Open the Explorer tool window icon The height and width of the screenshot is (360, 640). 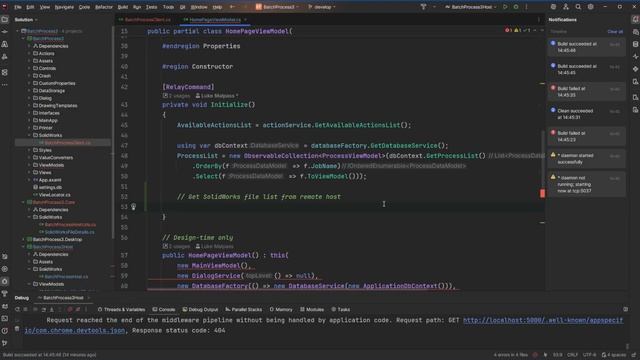coord(5,20)
